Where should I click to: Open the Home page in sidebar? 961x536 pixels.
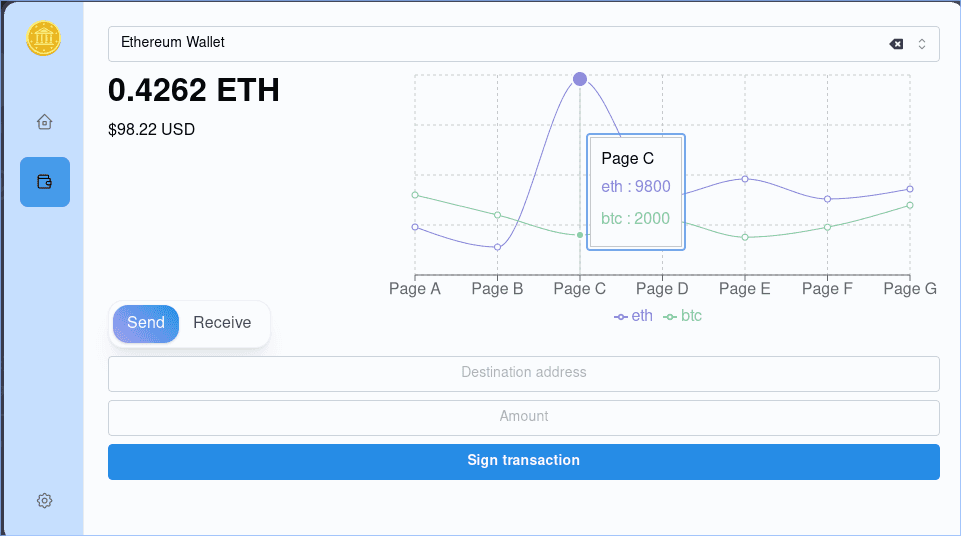click(x=44, y=122)
